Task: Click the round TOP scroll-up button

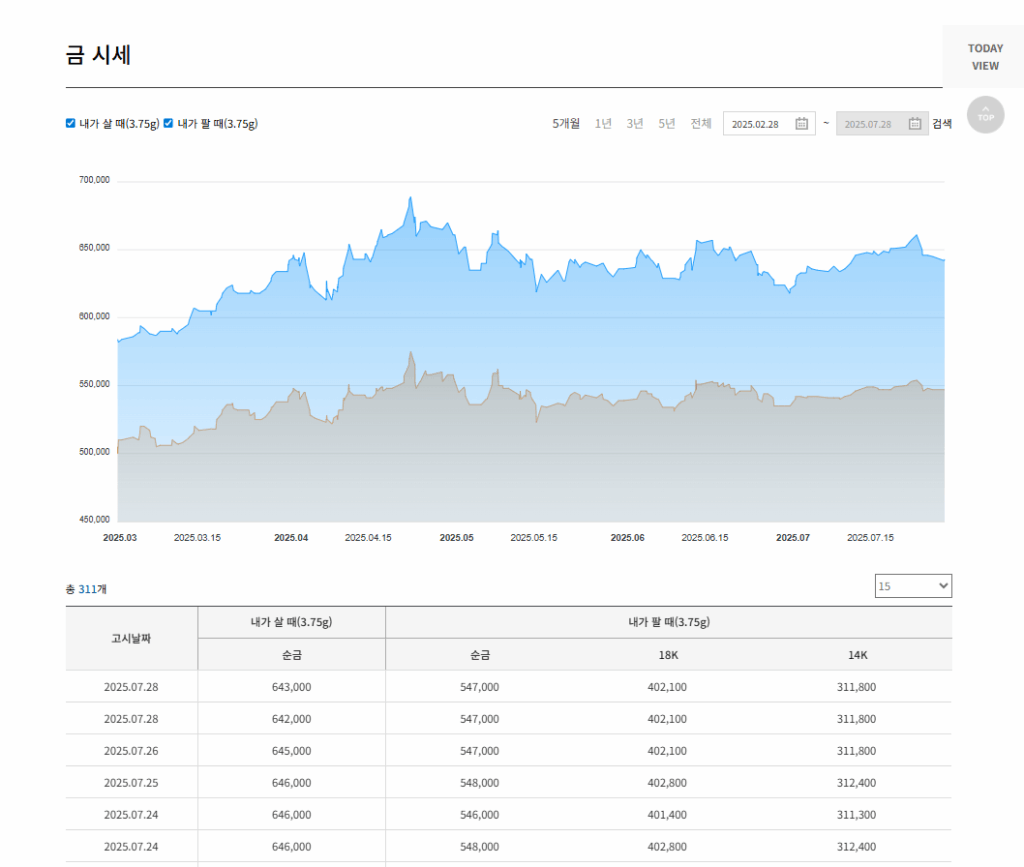Action: click(985, 114)
